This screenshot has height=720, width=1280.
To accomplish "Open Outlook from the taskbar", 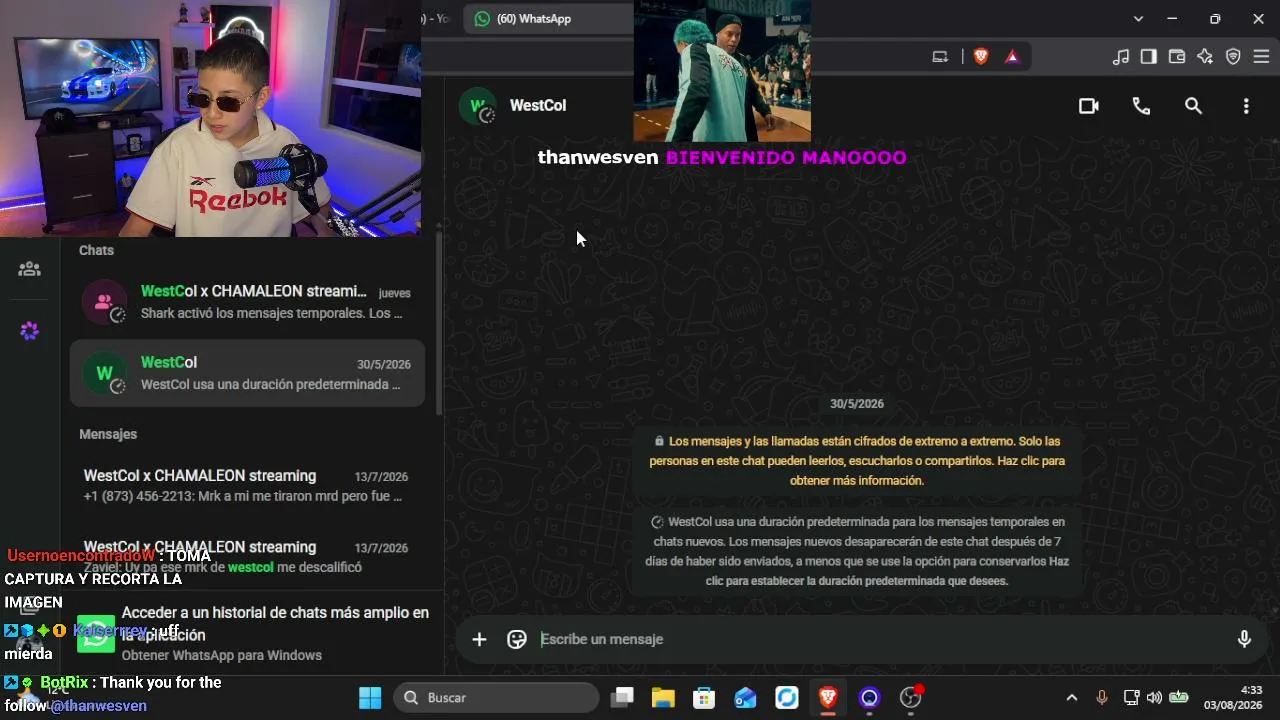I will (x=746, y=698).
